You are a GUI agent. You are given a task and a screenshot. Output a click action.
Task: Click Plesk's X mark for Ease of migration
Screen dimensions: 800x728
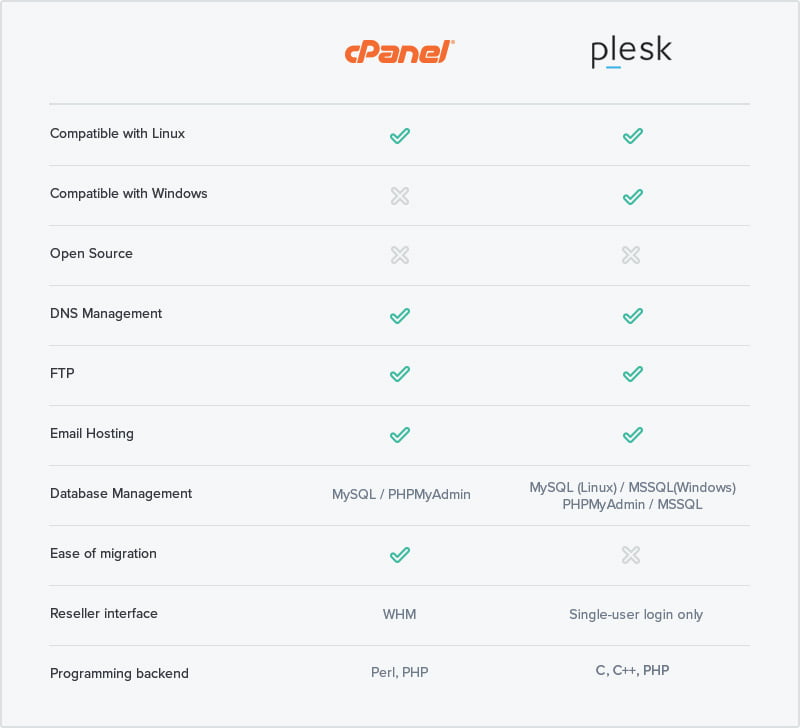coord(631,555)
